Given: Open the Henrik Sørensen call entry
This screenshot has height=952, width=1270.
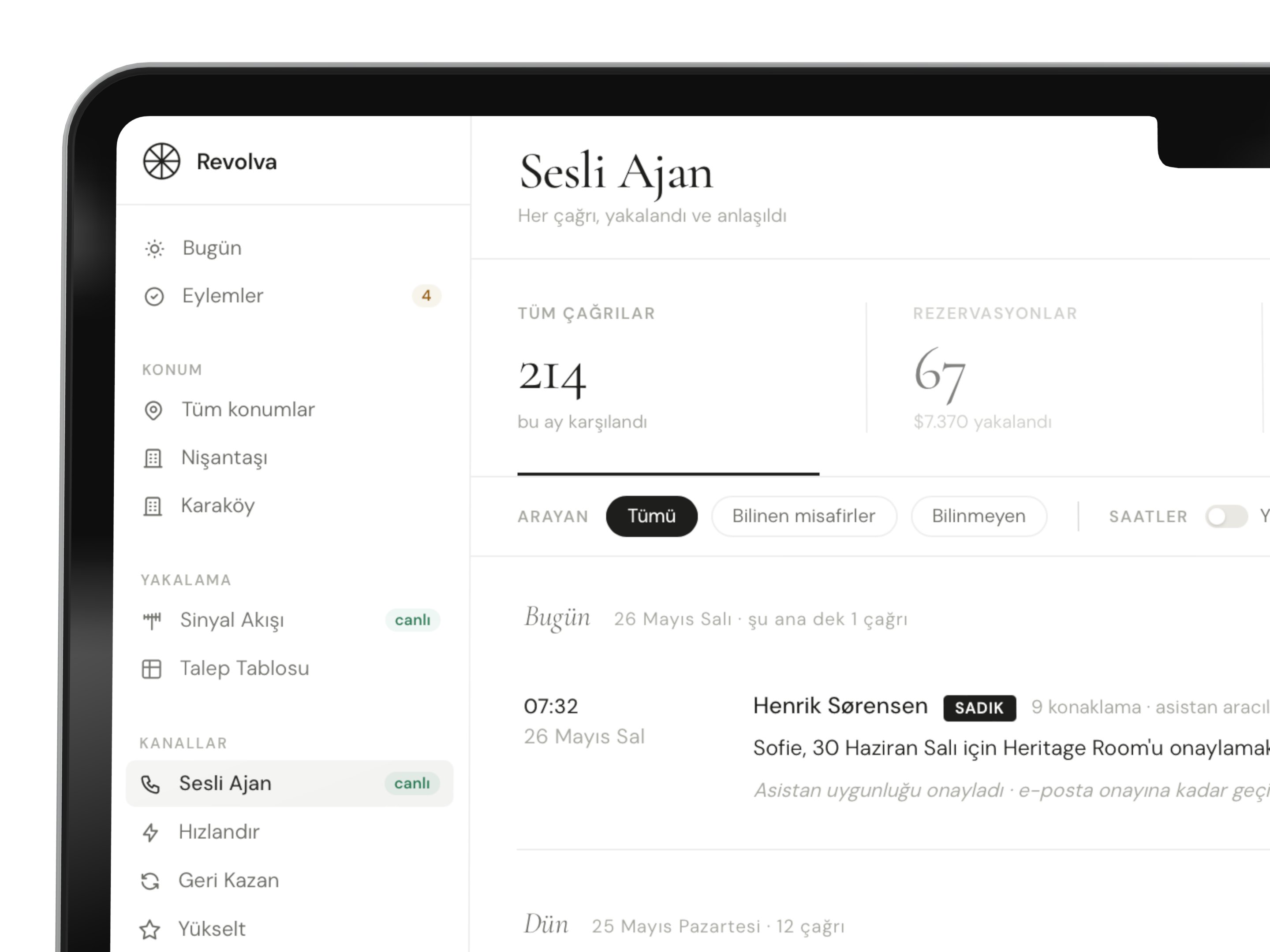Looking at the screenshot, I should tap(840, 706).
